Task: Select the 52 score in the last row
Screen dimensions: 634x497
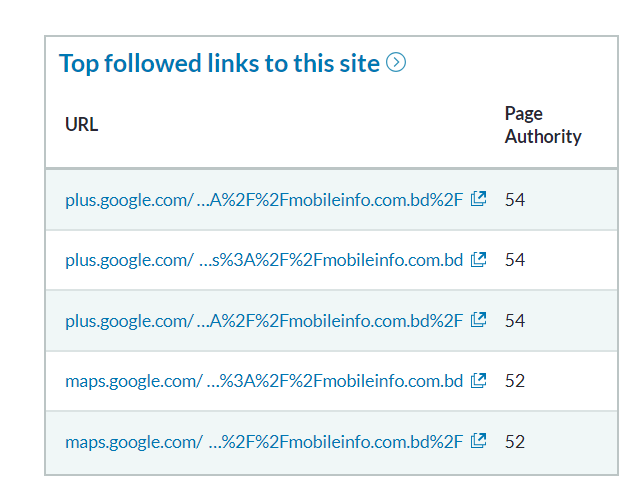Action: coord(515,441)
